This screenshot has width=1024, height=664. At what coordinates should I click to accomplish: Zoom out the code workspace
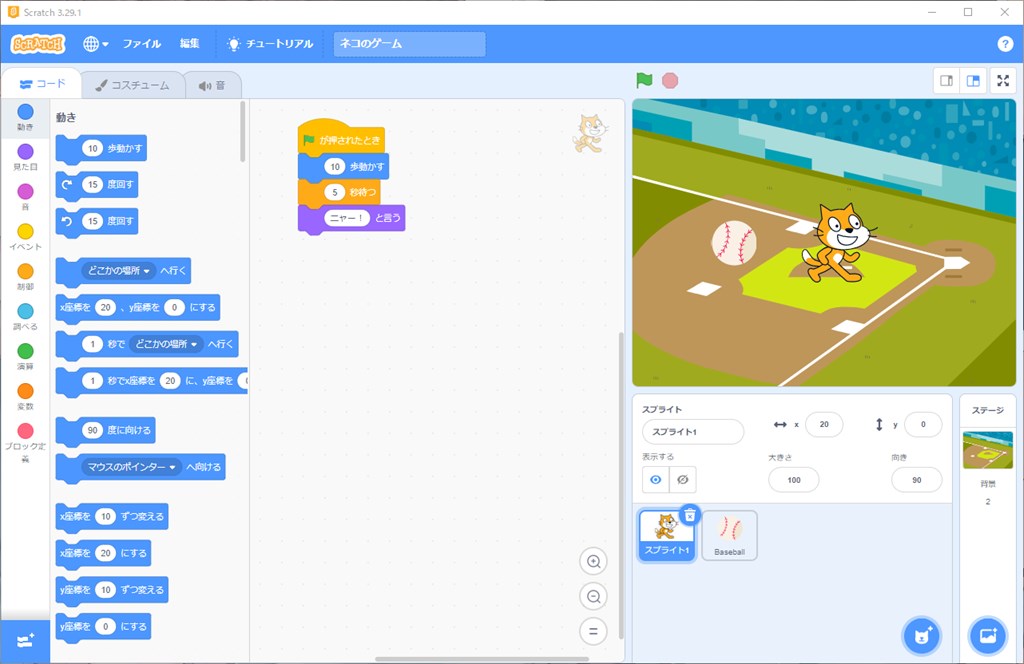point(594,596)
